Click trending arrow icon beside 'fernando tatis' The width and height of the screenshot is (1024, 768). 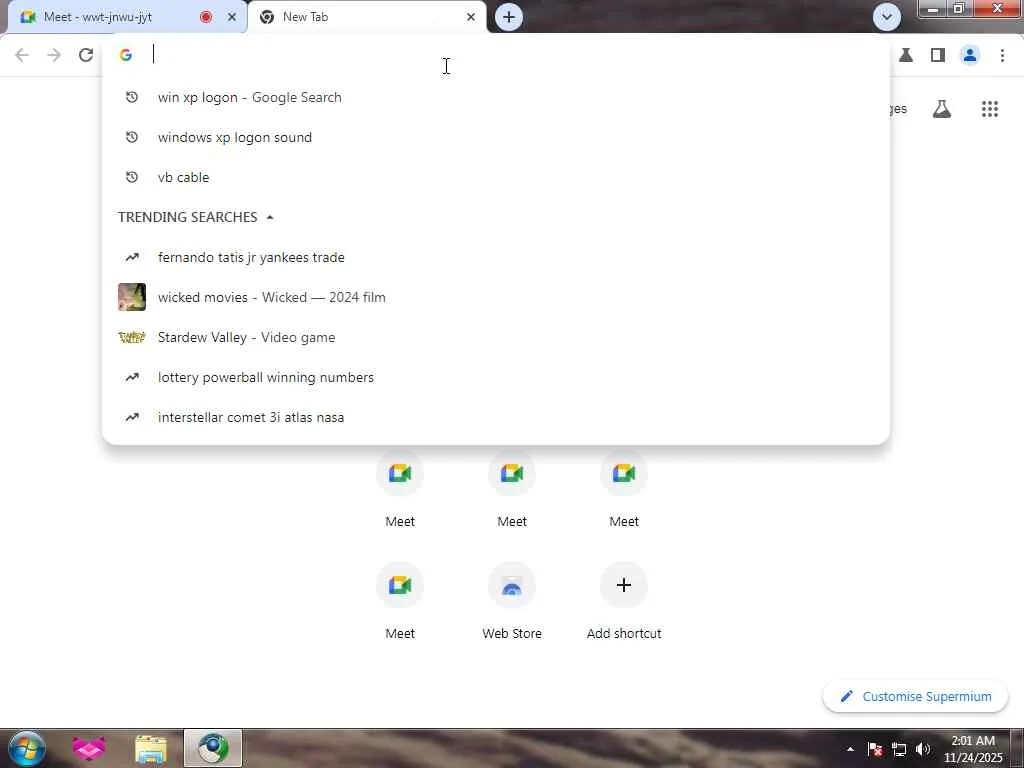pos(132,257)
